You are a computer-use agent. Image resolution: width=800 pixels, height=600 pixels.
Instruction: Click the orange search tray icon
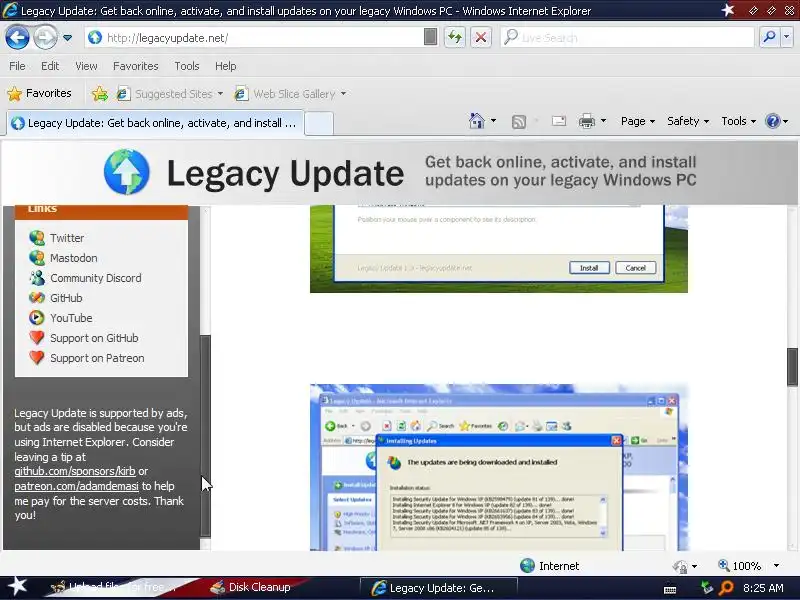point(726,588)
